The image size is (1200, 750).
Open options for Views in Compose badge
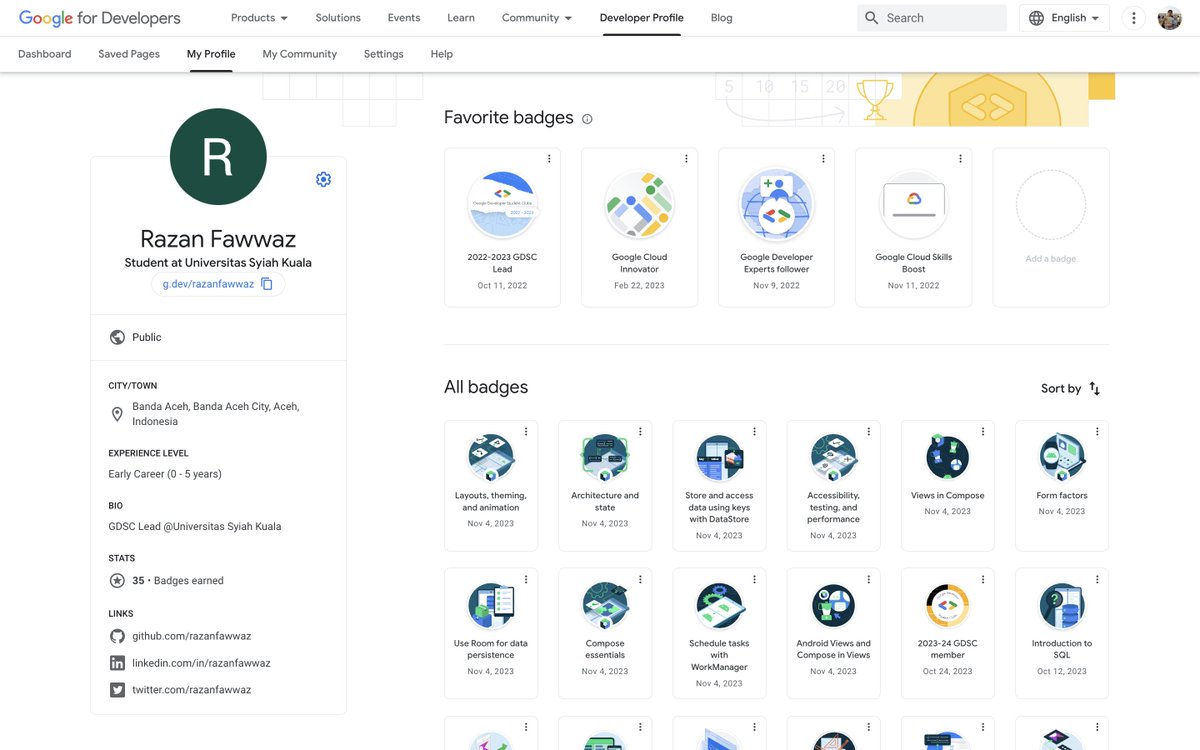click(983, 432)
